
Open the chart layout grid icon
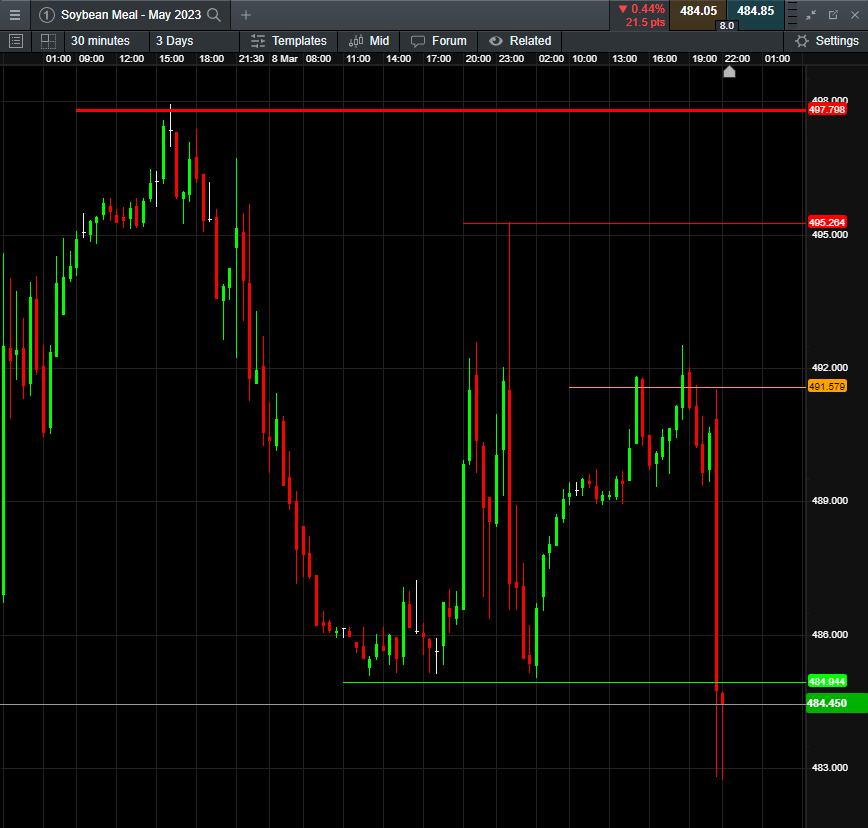pos(48,41)
